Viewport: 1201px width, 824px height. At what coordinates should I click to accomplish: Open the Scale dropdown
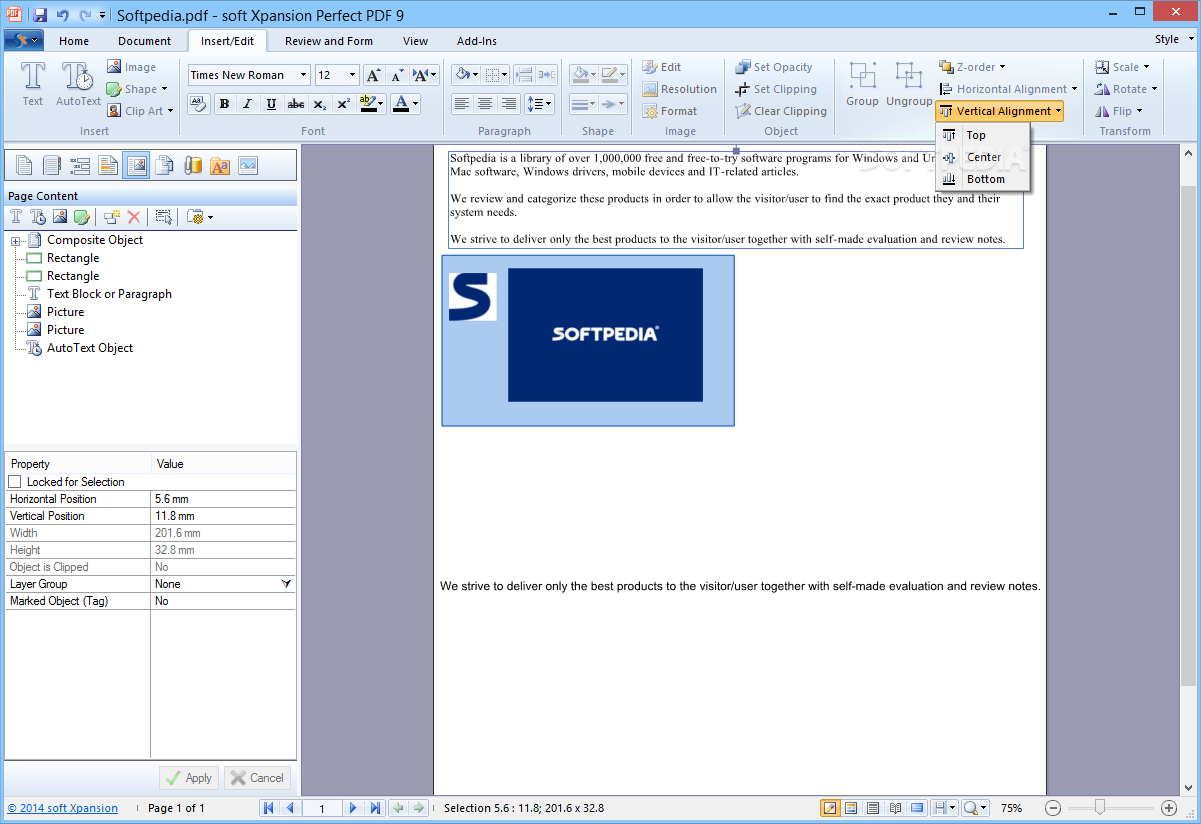pyautogui.click(x=1122, y=67)
